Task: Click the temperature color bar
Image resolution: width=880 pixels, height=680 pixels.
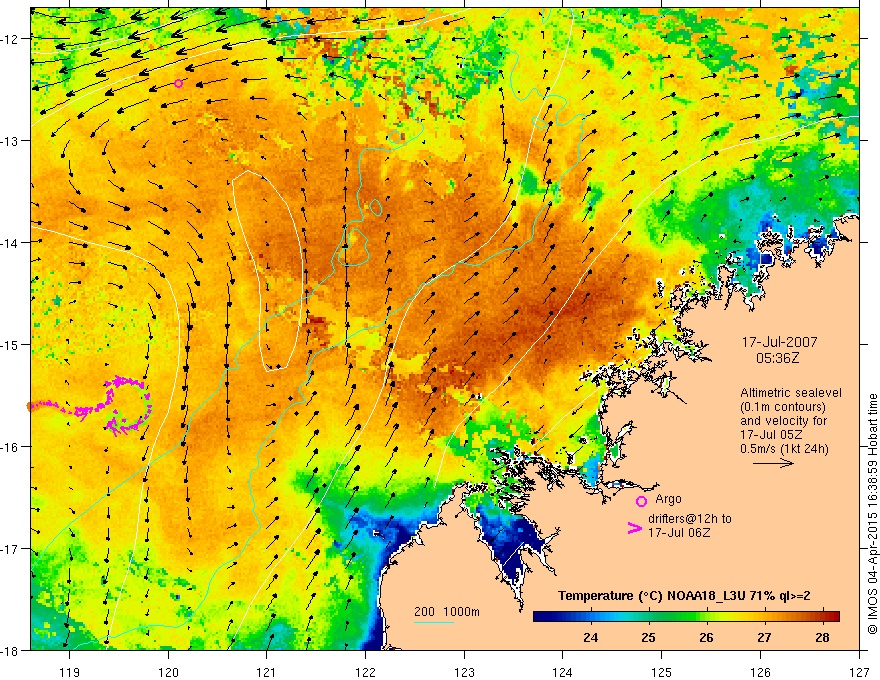Action: tap(686, 616)
